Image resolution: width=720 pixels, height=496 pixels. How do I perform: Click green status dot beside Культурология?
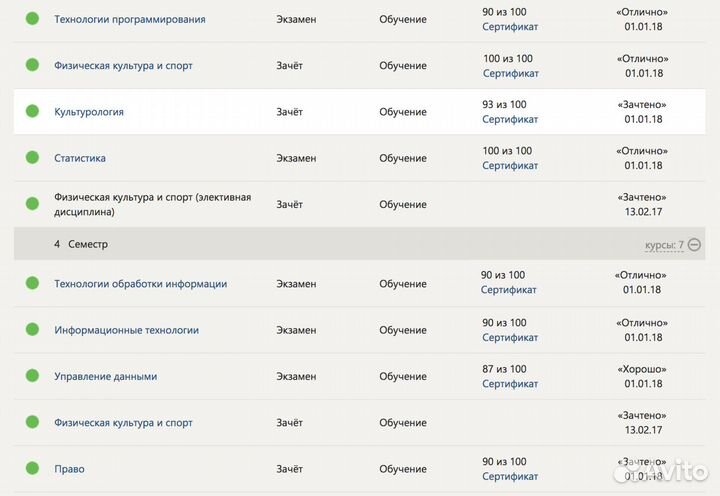click(x=32, y=112)
